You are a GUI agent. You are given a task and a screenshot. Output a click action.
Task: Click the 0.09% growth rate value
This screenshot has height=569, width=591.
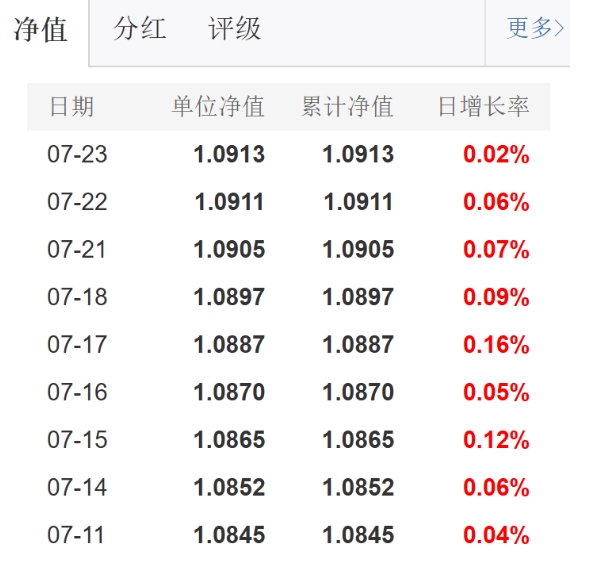pos(496,297)
